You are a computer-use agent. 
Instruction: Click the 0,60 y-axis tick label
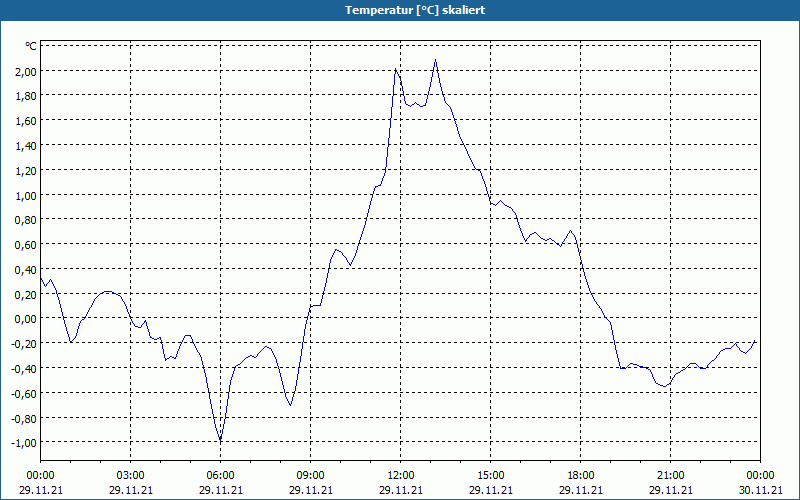pyautogui.click(x=26, y=244)
